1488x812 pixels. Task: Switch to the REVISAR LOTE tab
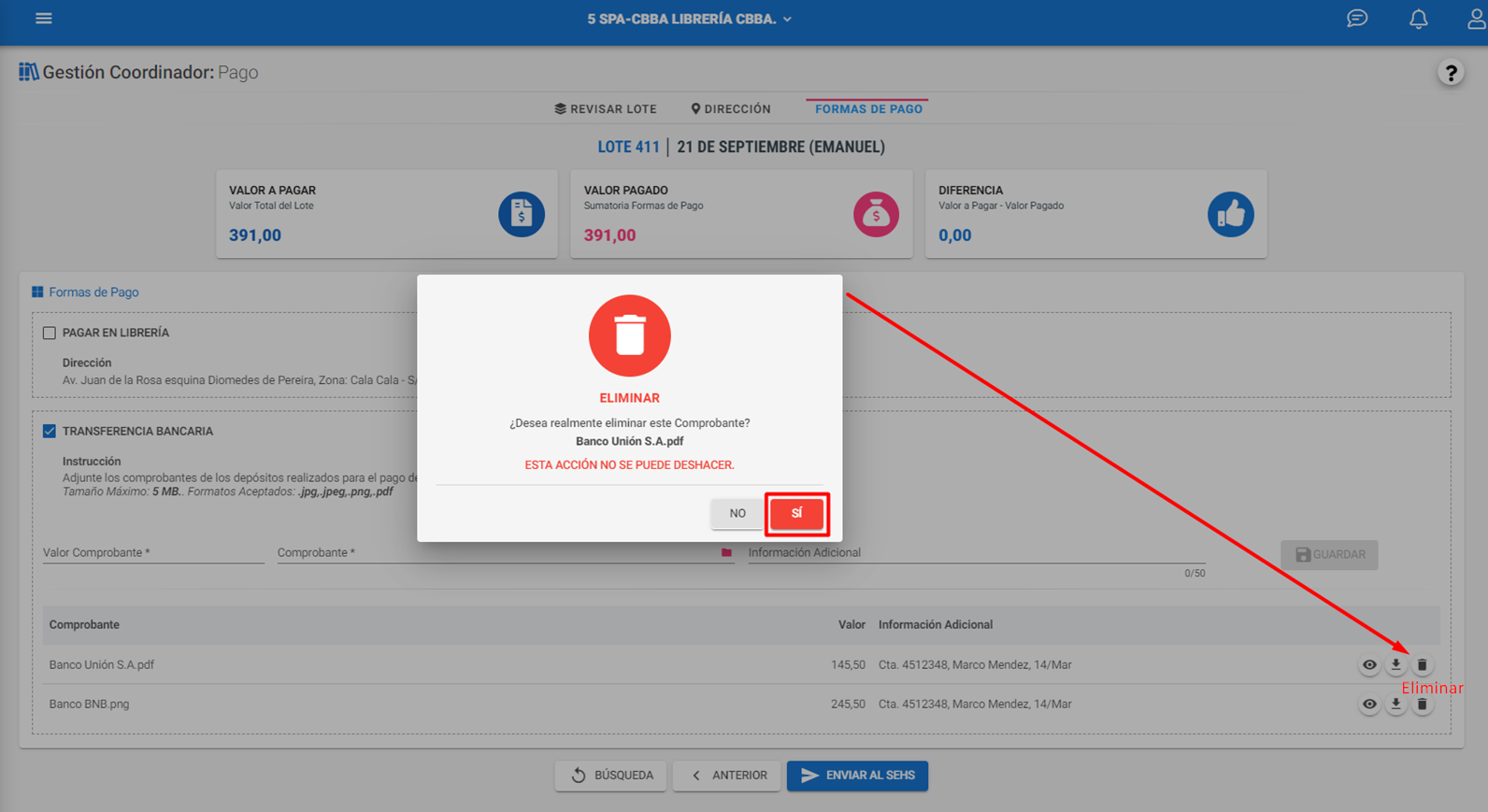pos(606,109)
